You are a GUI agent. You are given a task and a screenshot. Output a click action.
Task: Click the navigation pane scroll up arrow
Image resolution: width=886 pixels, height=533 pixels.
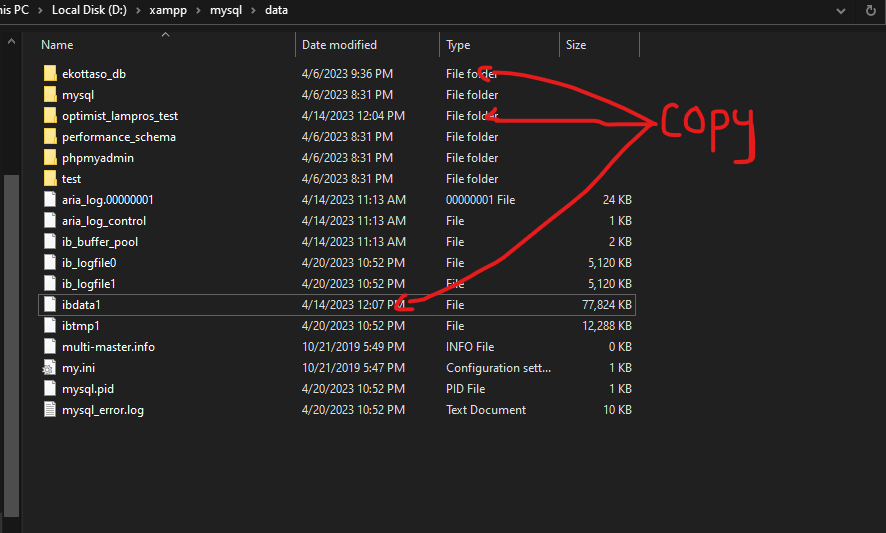(11, 41)
